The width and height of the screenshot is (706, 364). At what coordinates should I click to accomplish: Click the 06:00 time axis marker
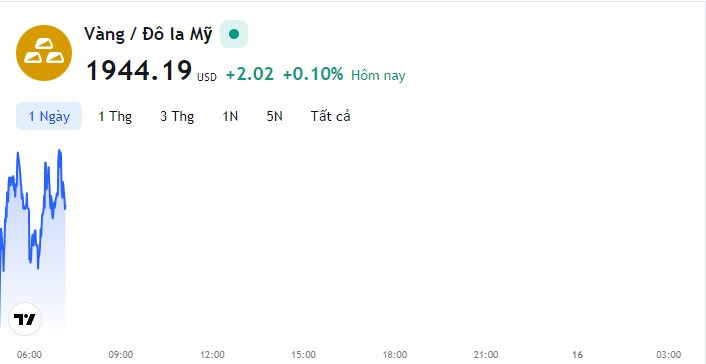[x=29, y=355]
